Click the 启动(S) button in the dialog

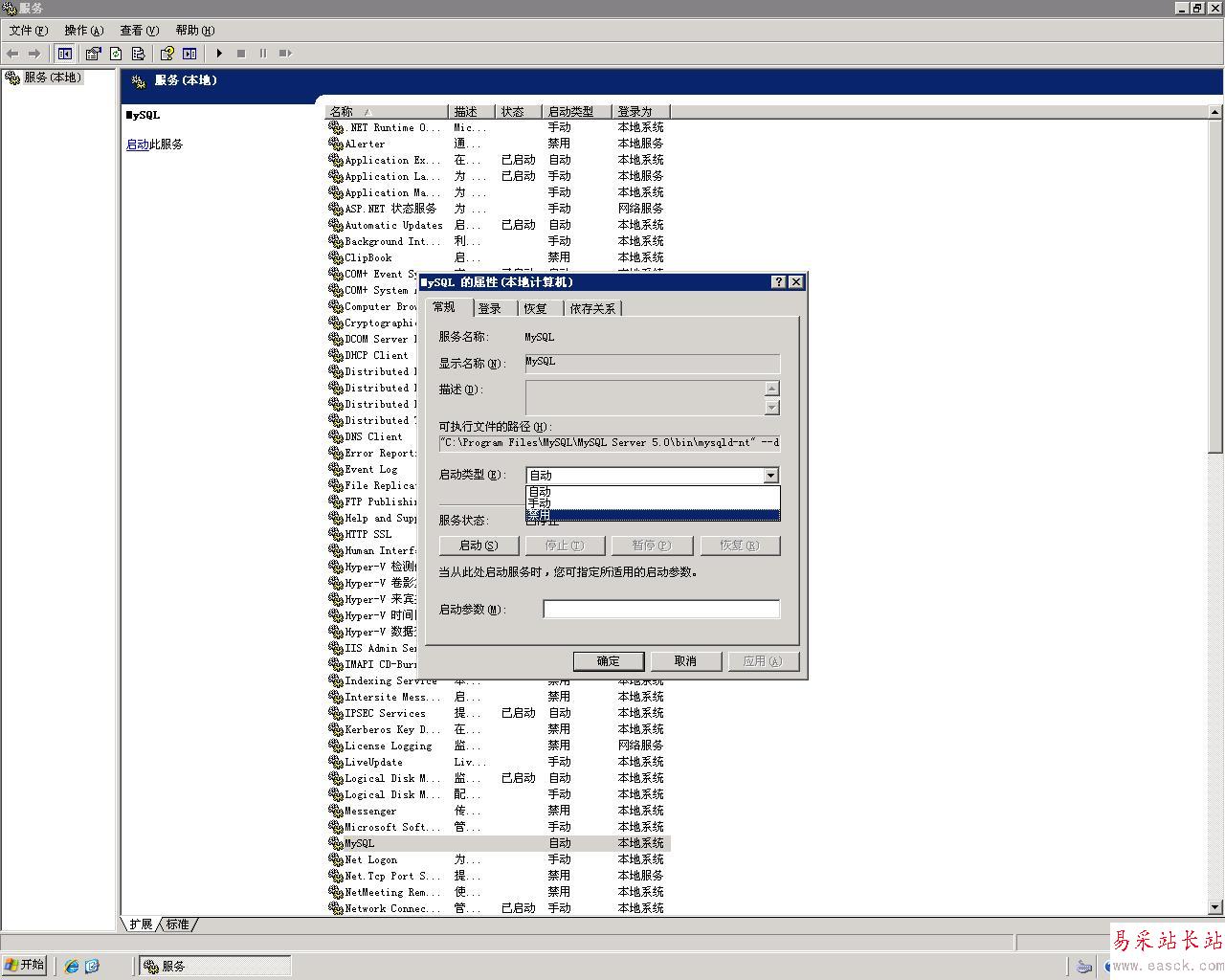[479, 546]
